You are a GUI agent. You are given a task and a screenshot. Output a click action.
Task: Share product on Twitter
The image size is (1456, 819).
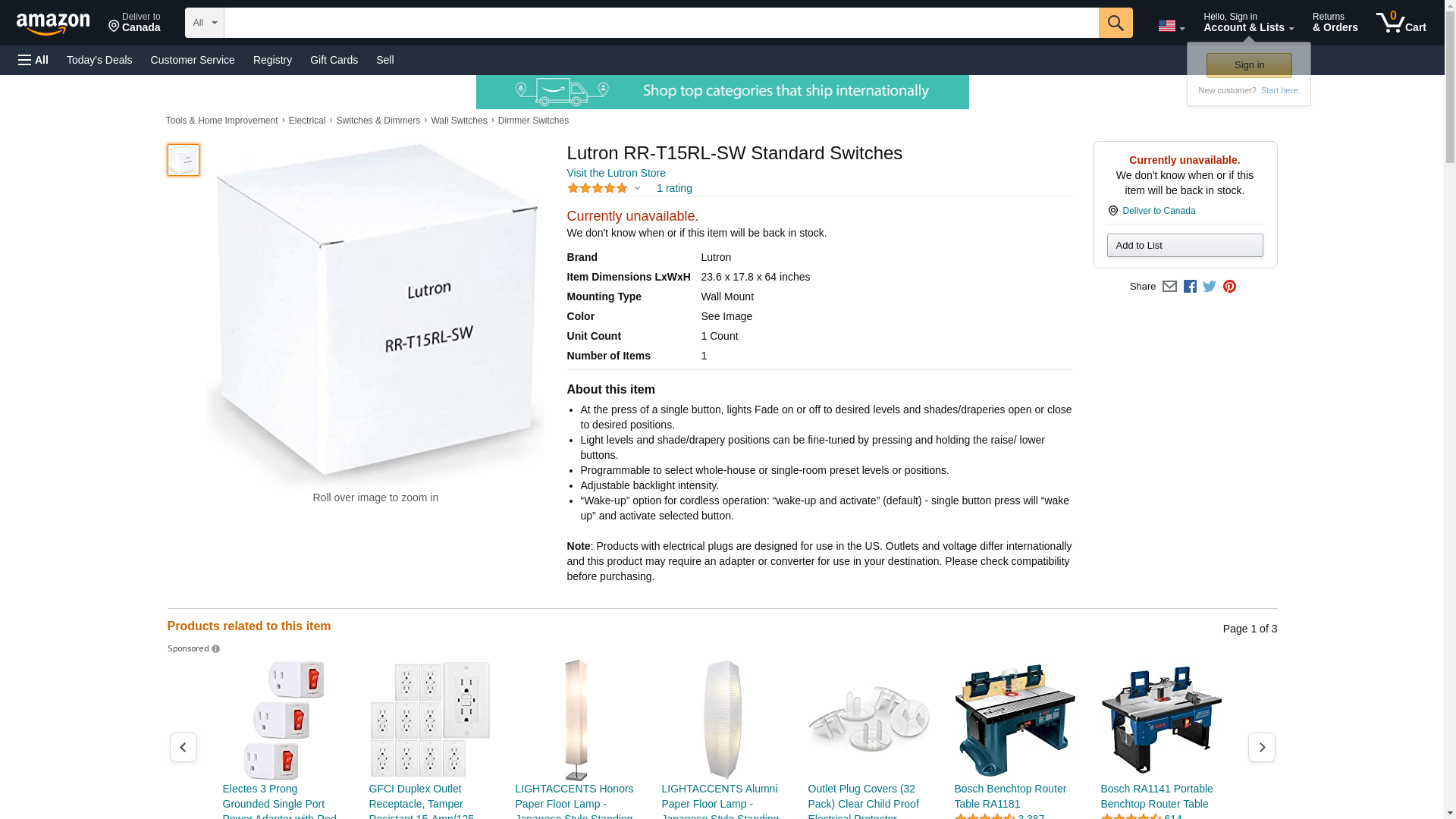[x=1210, y=287]
